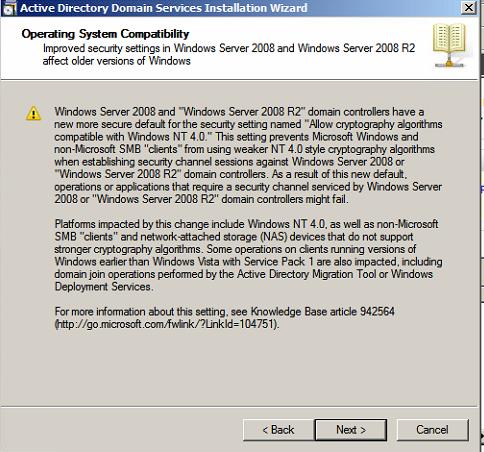Click the Active Directory wizard title text
This screenshot has width=484, height=452.
pyautogui.click(x=164, y=8)
